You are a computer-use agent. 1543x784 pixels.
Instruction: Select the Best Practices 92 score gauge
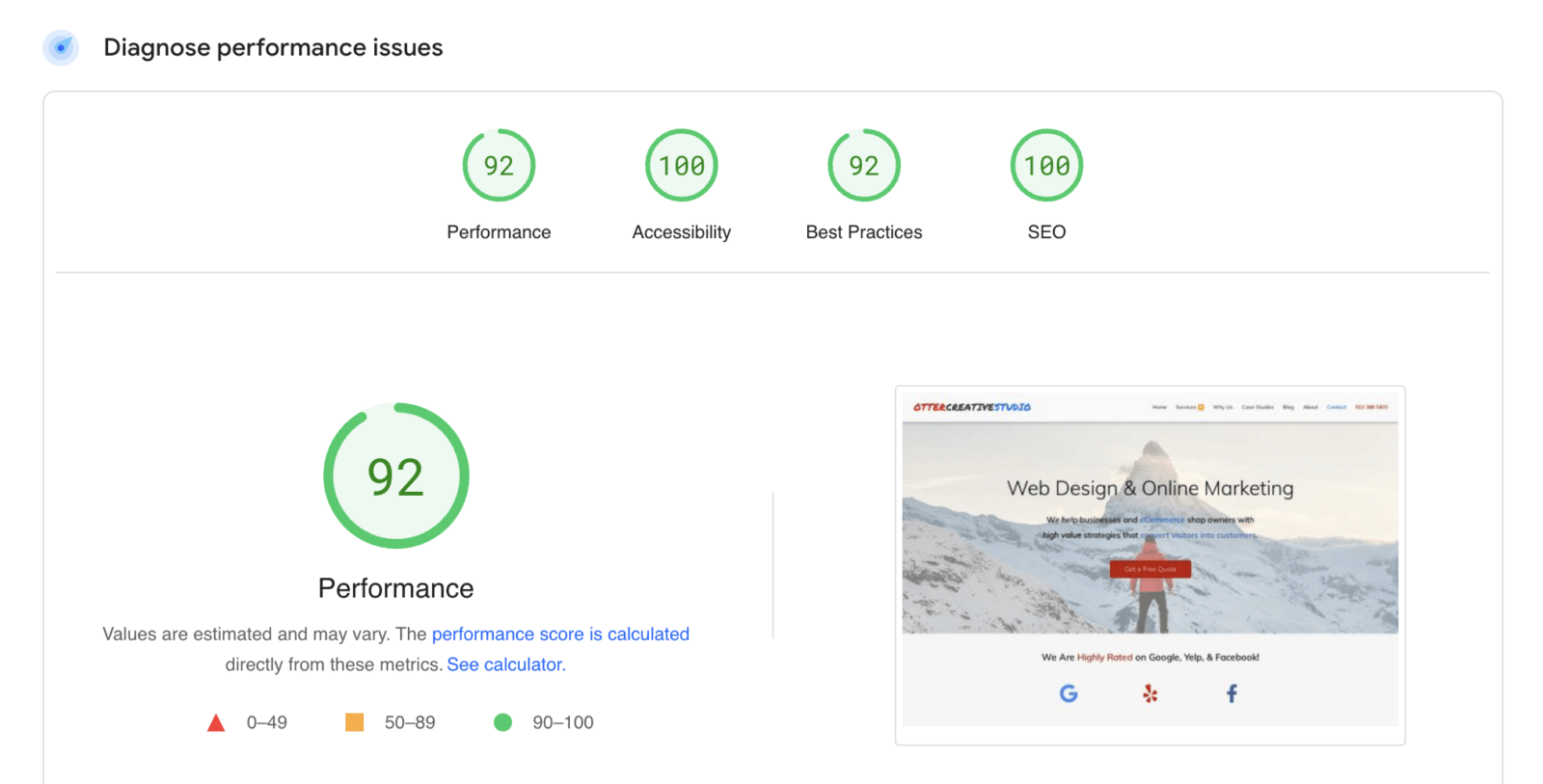click(864, 165)
